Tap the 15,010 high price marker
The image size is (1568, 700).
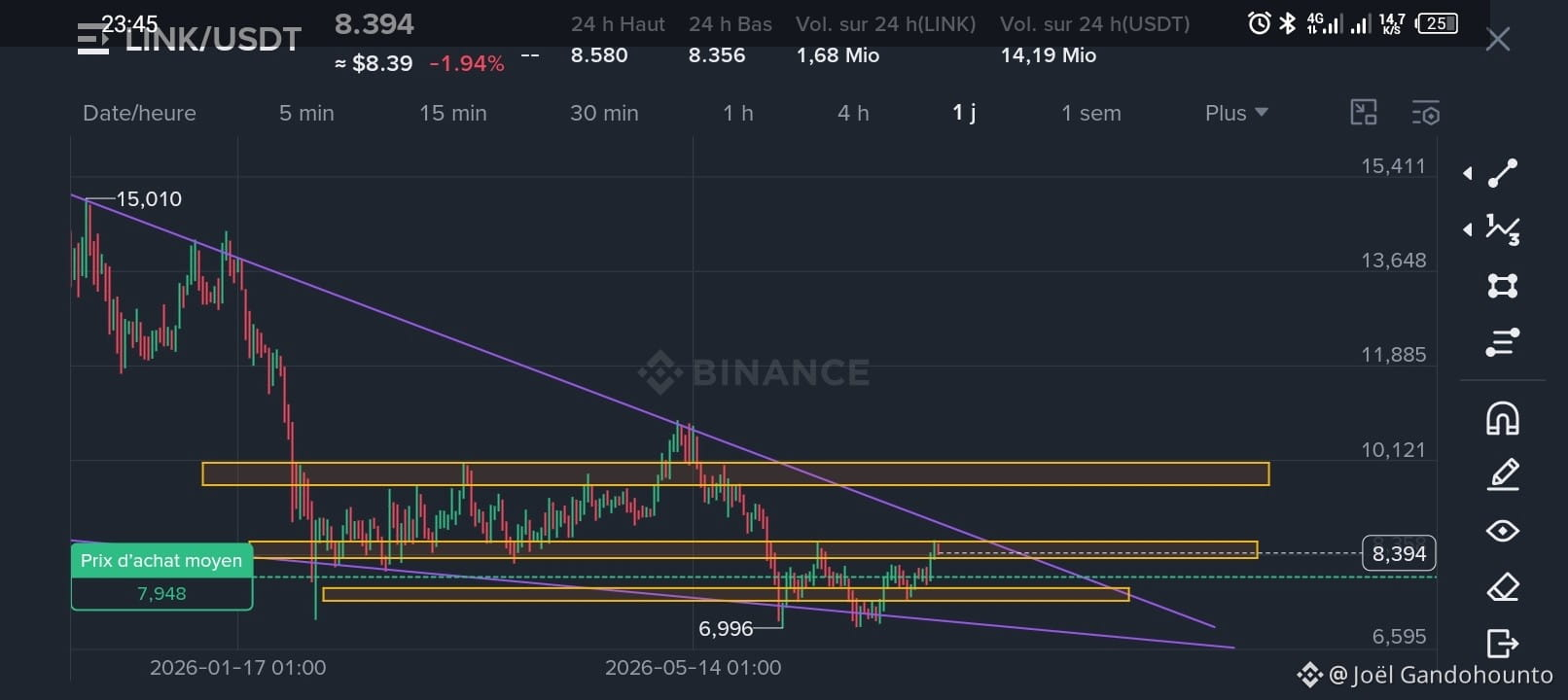[149, 199]
